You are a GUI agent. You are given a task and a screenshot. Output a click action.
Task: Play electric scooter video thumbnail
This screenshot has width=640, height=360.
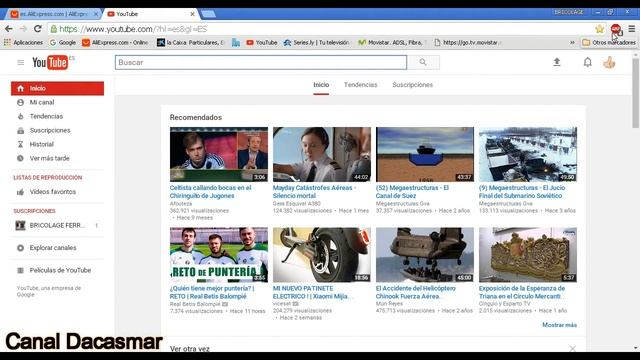point(322,255)
